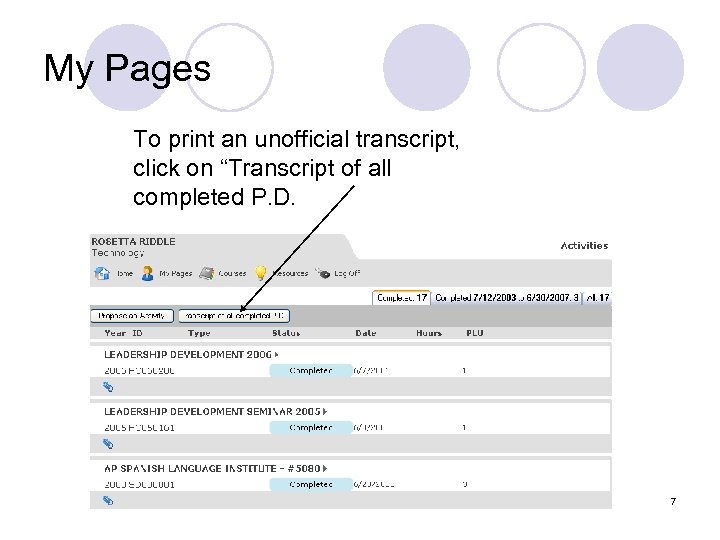720x540 pixels.
Task: Click the Resources lightbulb icon
Action: pyautogui.click(x=260, y=273)
